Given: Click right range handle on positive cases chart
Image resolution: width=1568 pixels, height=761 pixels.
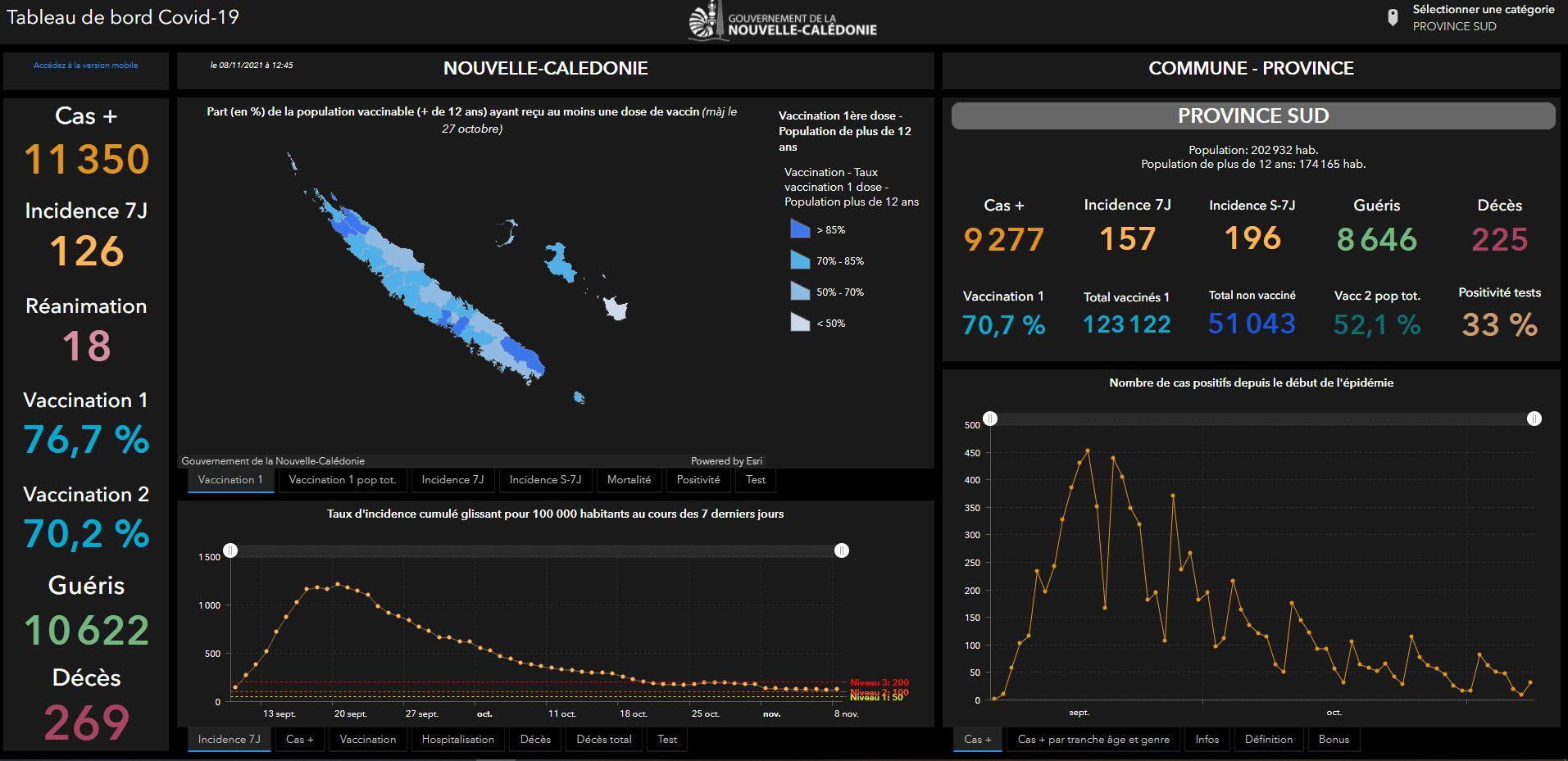Looking at the screenshot, I should 1534,419.
